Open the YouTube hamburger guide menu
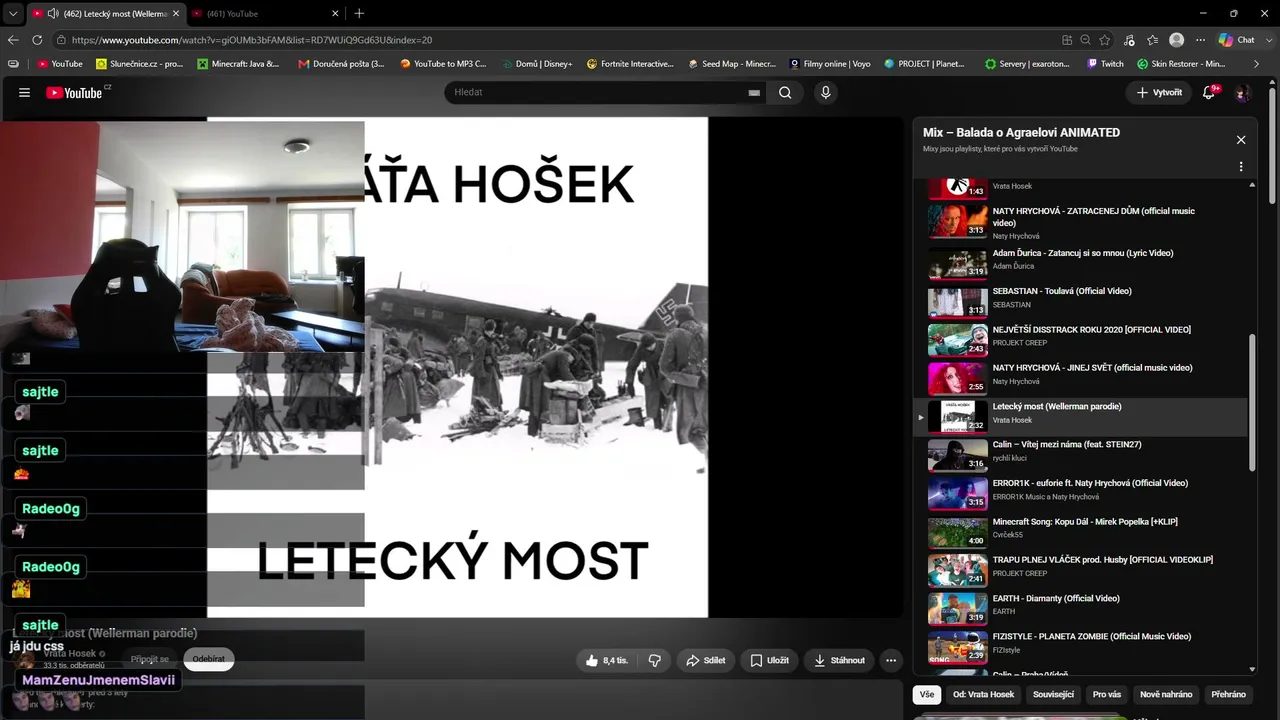This screenshot has width=1280, height=720. 24,93
